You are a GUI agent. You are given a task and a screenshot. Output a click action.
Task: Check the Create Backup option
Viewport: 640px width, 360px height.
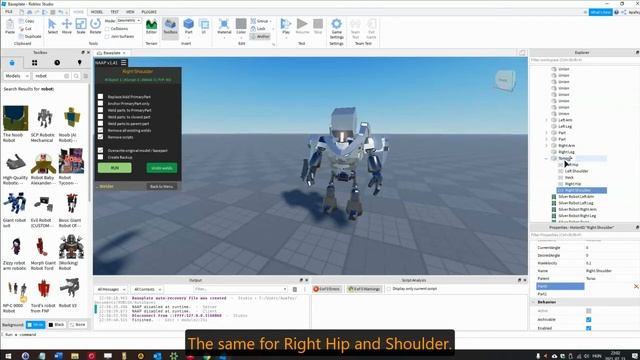pos(100,157)
